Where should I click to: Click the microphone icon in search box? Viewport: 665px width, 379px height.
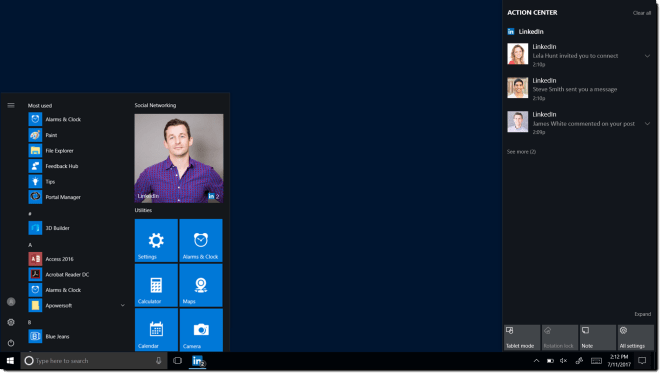pos(159,362)
